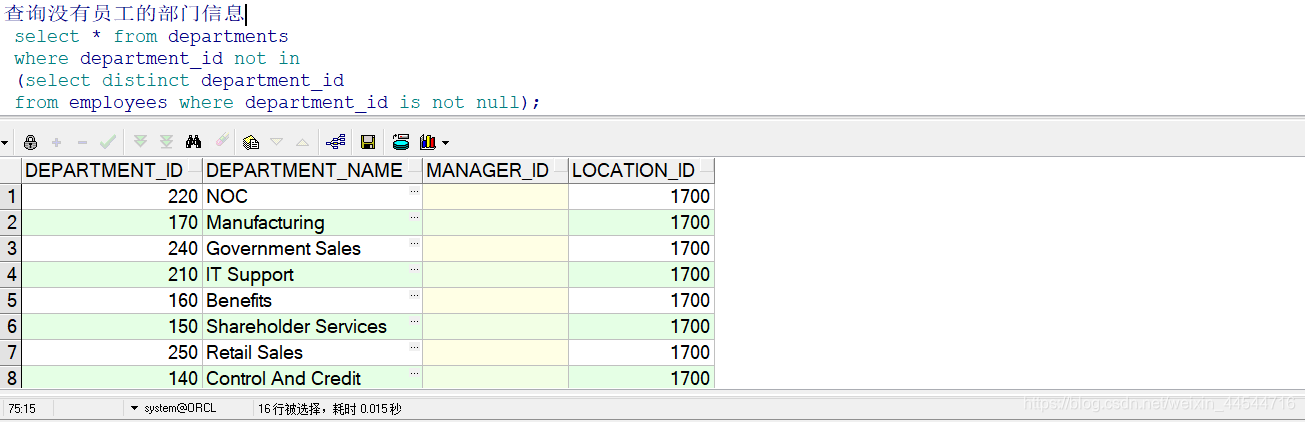Click the empty MANAGER_ID cell in NOC row
1305x422 pixels.
click(496, 196)
